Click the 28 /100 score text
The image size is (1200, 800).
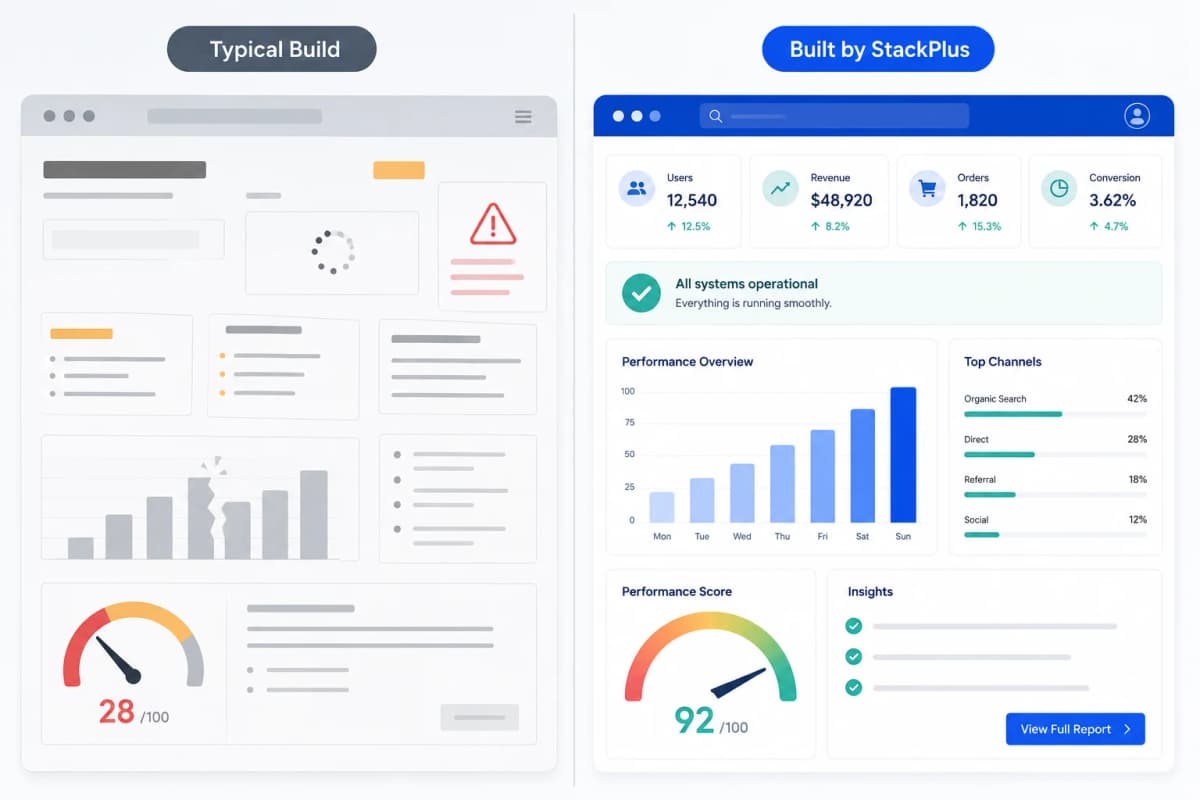[x=133, y=712]
